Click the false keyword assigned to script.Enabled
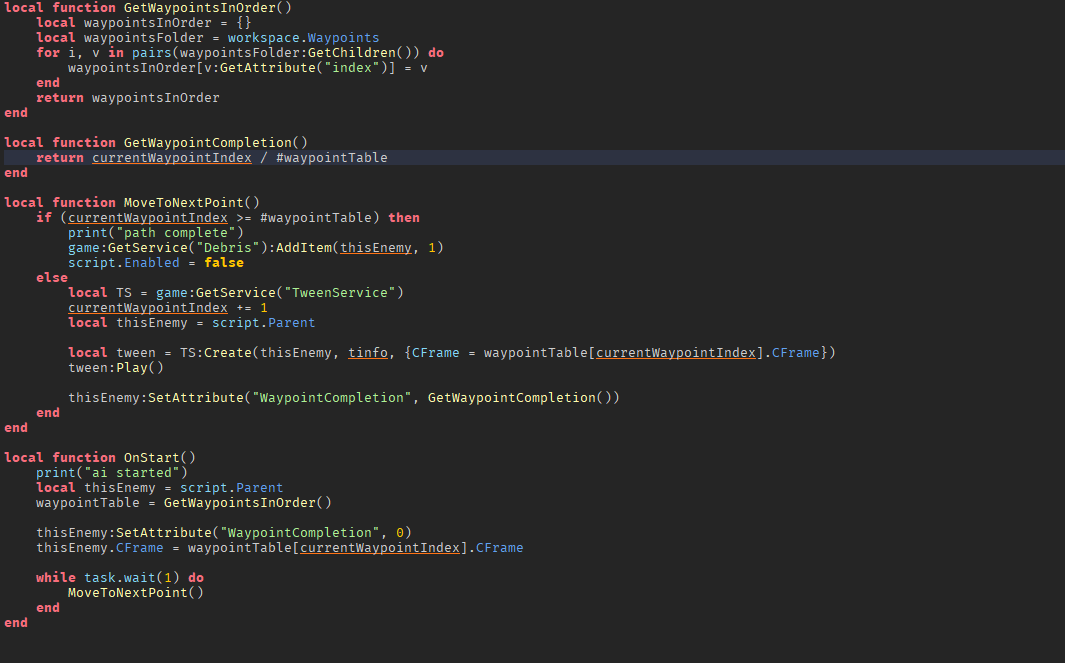The image size is (1065, 663). click(224, 262)
